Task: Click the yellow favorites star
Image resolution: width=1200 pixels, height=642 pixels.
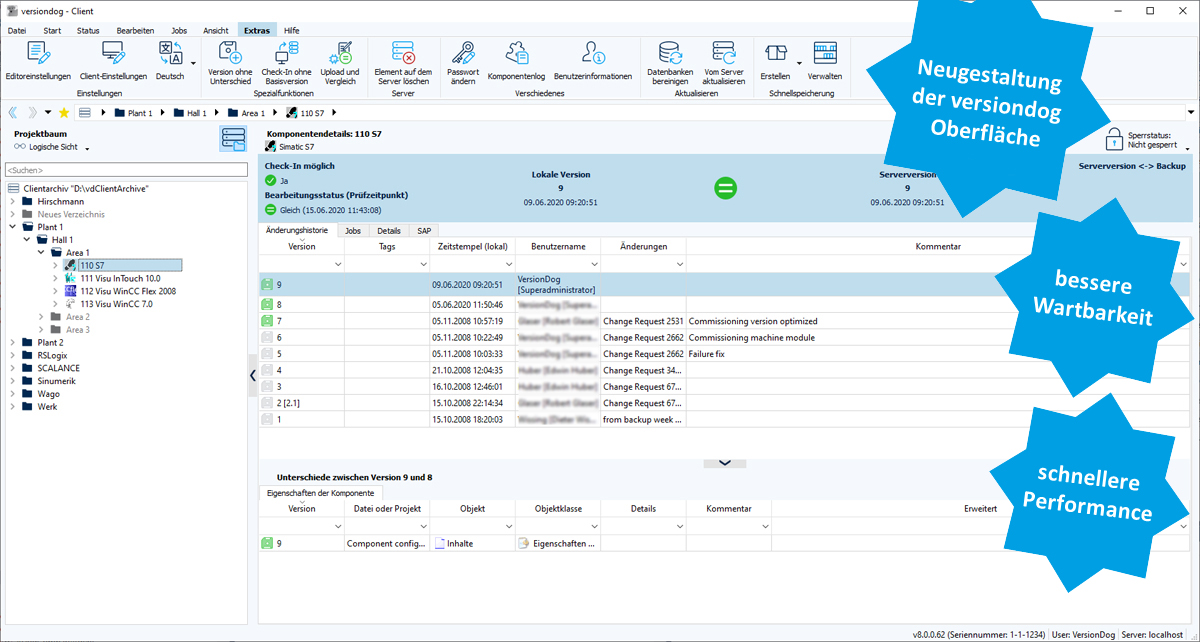Action: [x=64, y=112]
